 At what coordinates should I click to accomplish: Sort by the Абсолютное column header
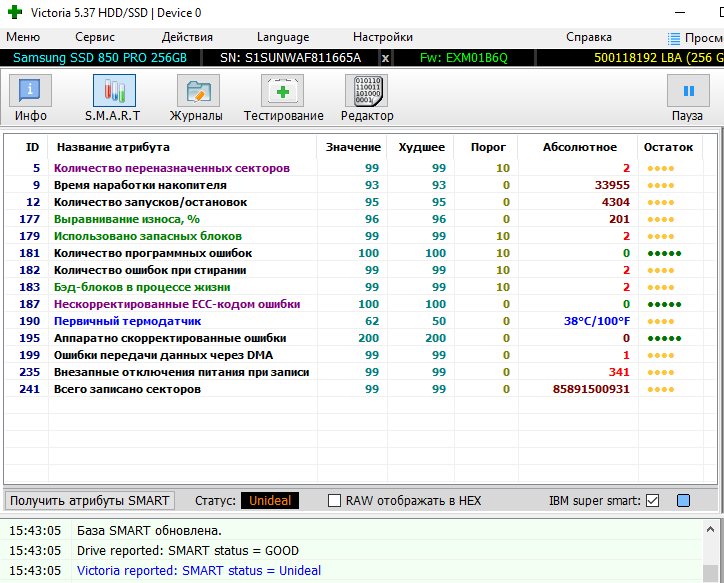point(579,147)
